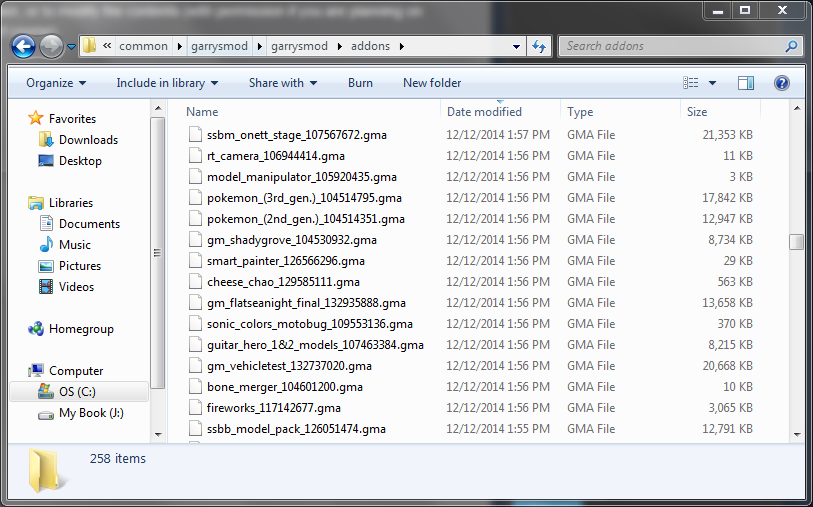Select first 'garrysmod' breadcrumb segment
This screenshot has width=813, height=507.
219,46
